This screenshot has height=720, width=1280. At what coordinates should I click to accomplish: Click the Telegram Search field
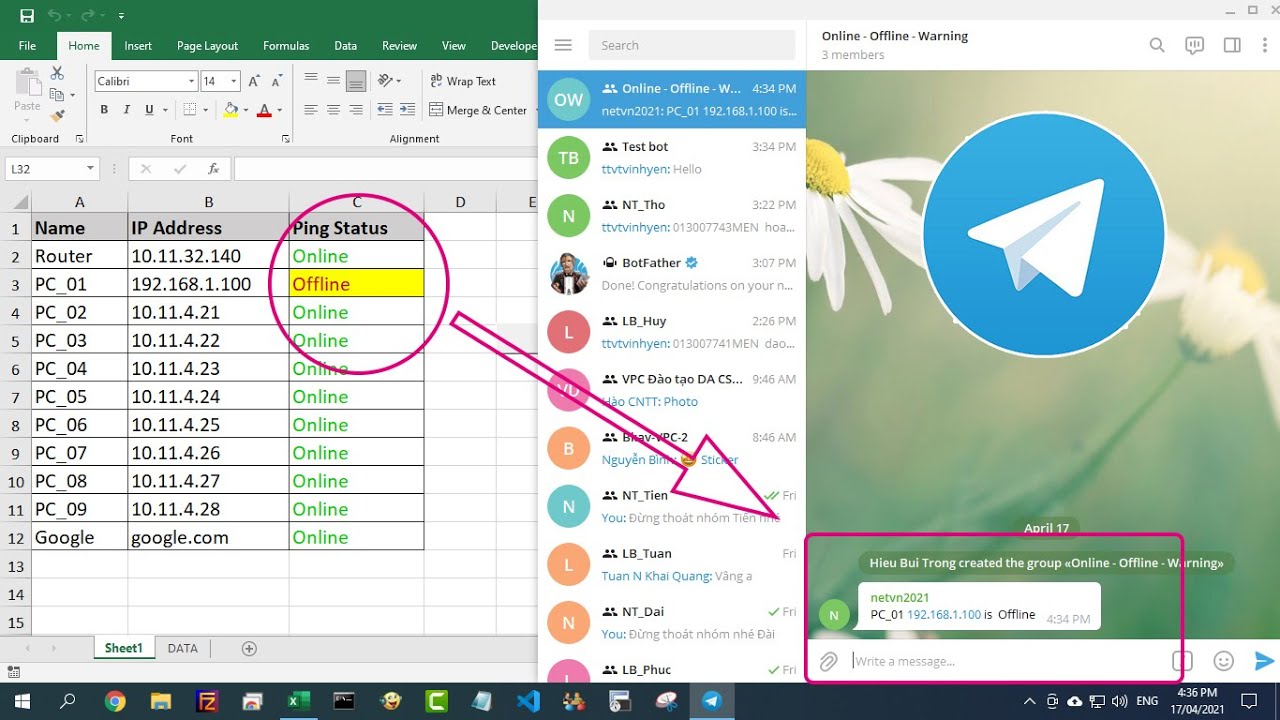click(x=692, y=45)
